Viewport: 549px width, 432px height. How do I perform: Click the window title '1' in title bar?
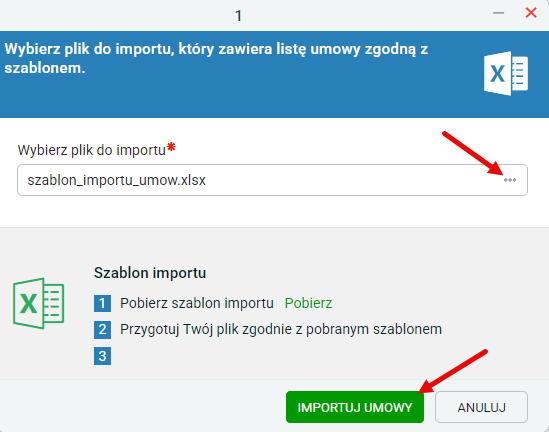click(x=238, y=16)
